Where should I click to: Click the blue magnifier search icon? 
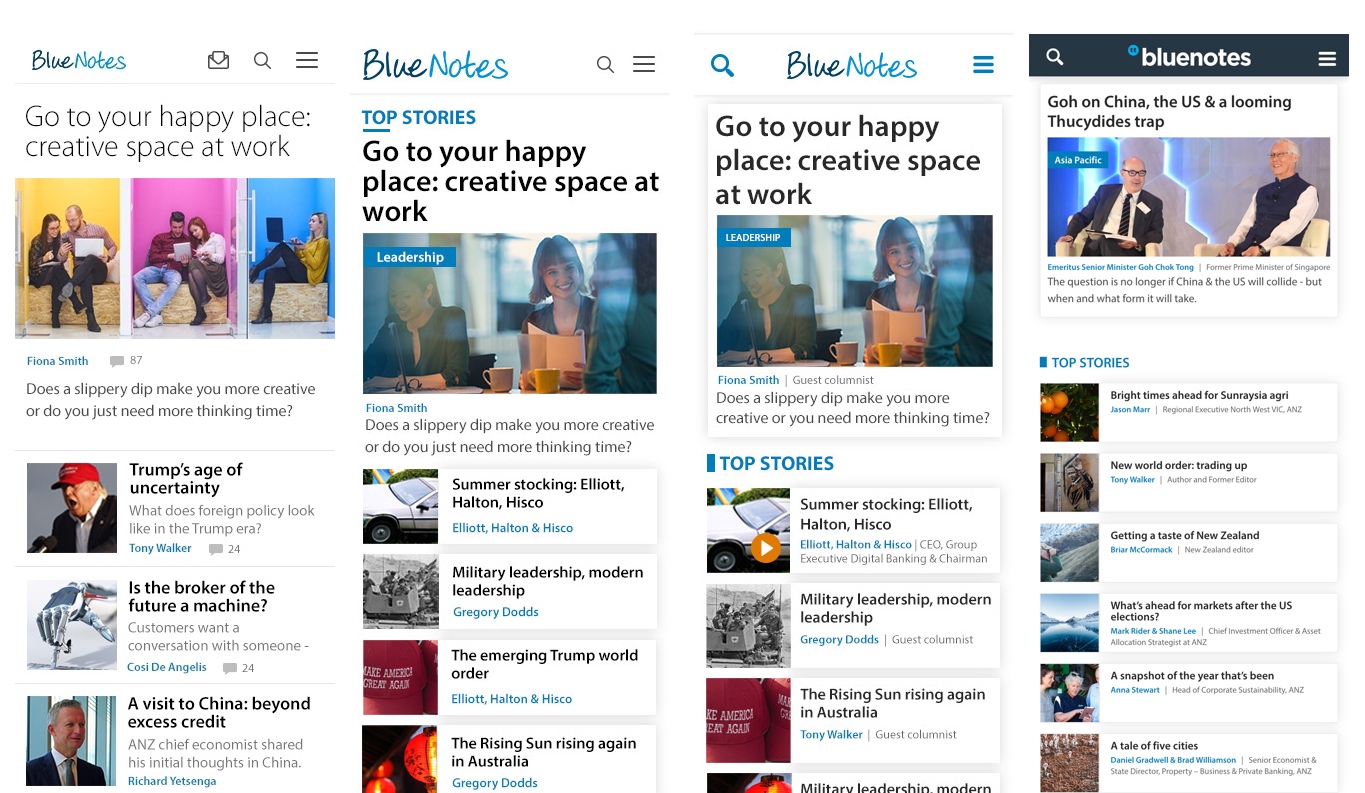(x=722, y=66)
